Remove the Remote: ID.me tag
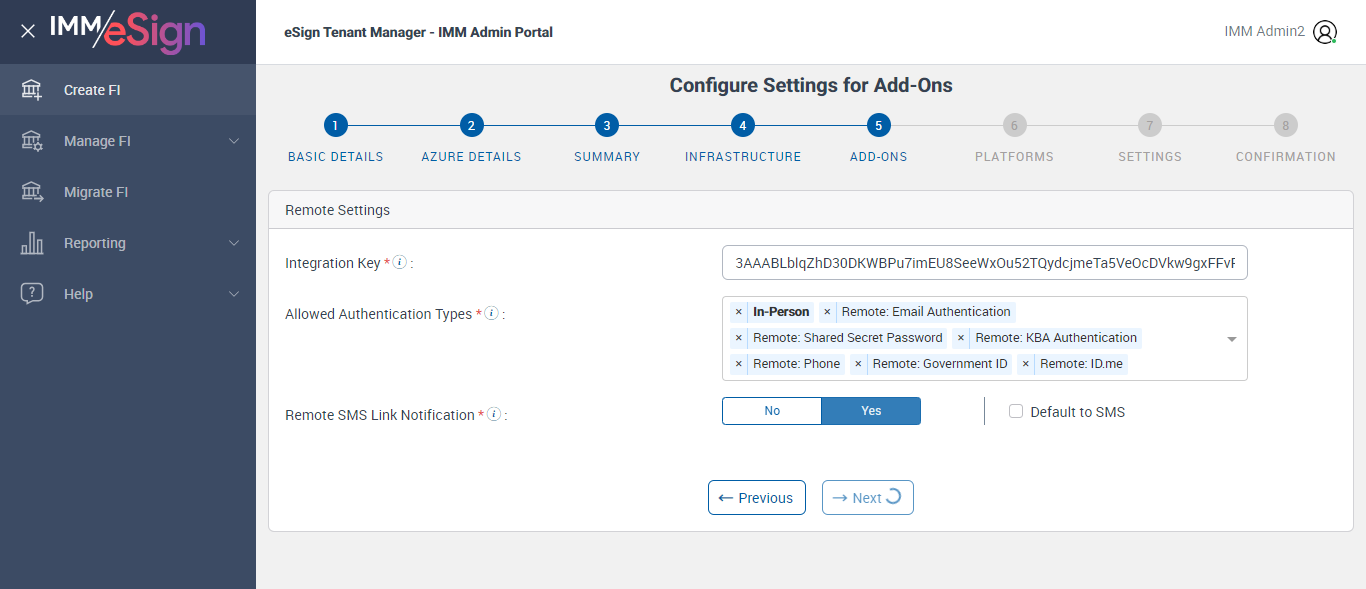 [x=1025, y=364]
